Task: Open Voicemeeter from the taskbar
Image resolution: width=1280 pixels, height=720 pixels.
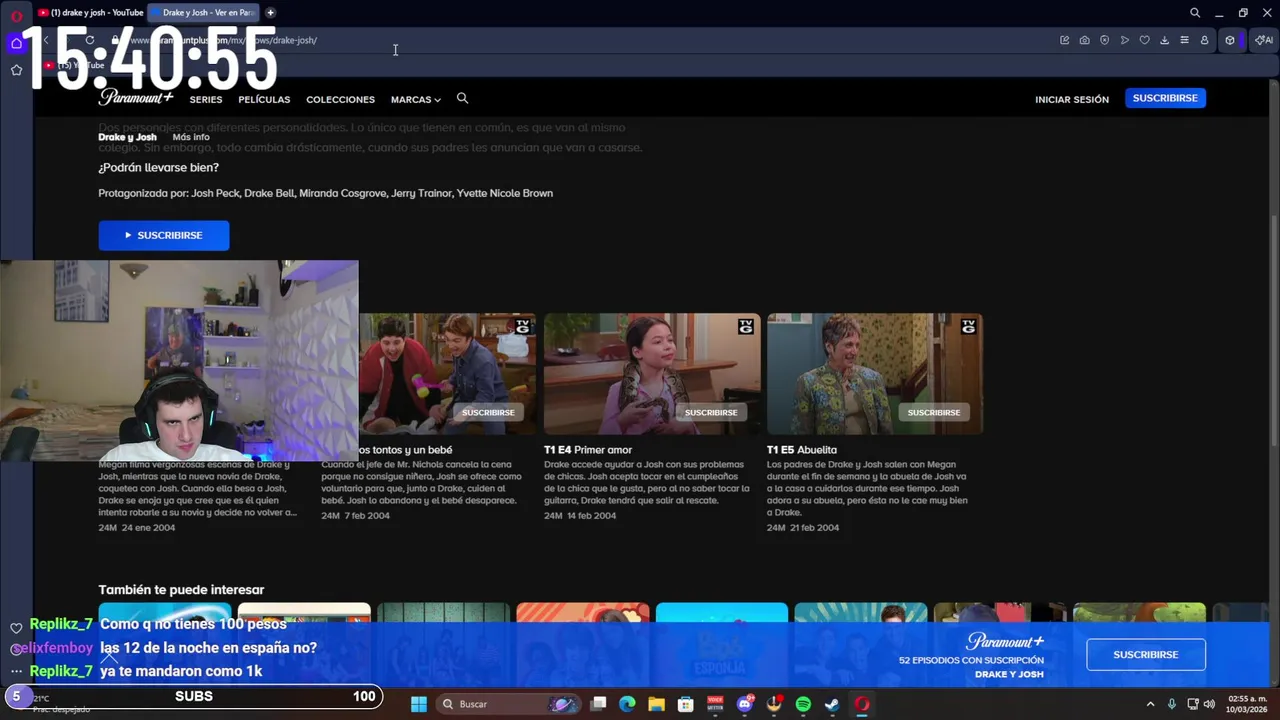Action: click(715, 704)
